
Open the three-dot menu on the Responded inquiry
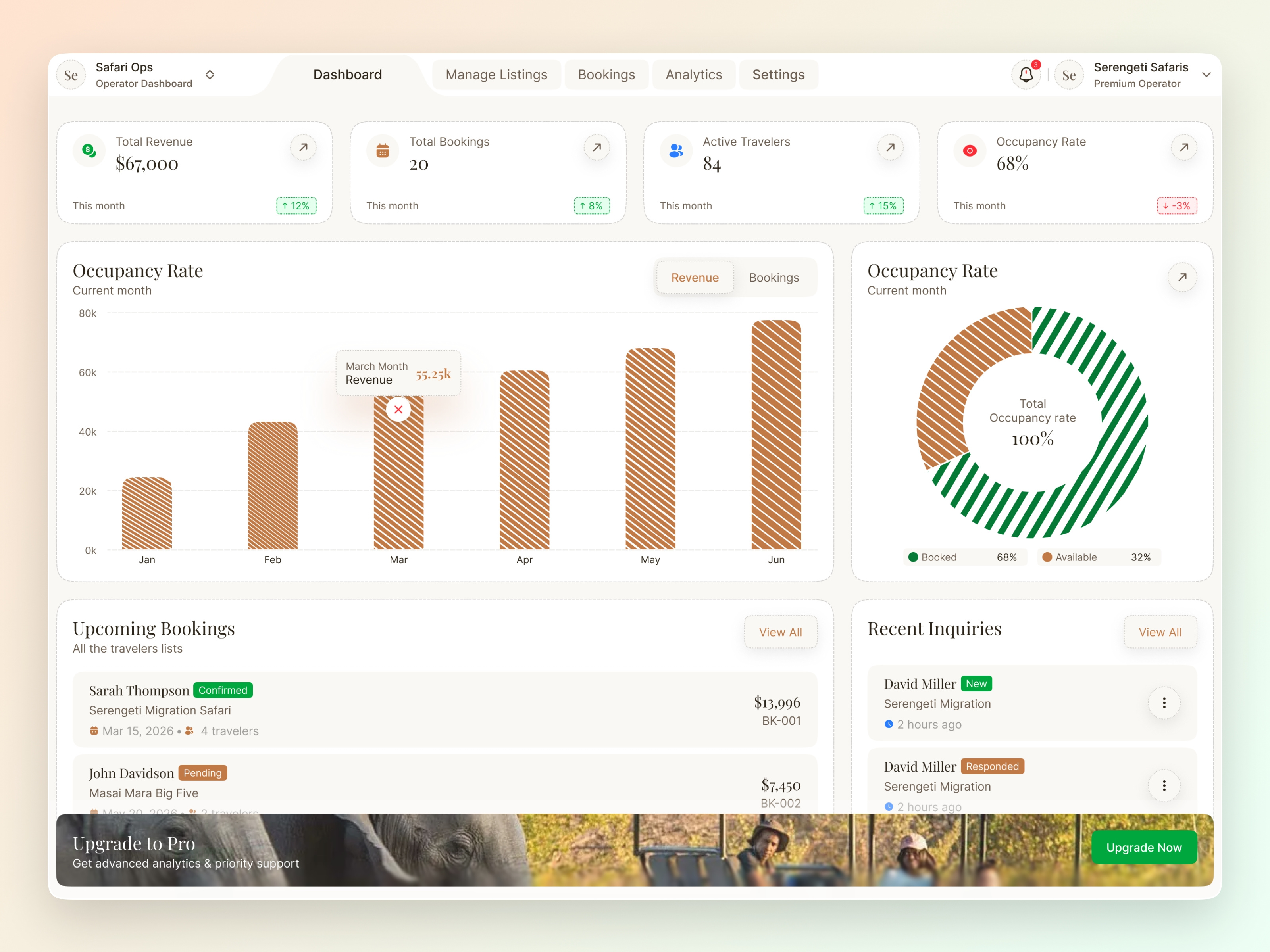click(x=1164, y=785)
